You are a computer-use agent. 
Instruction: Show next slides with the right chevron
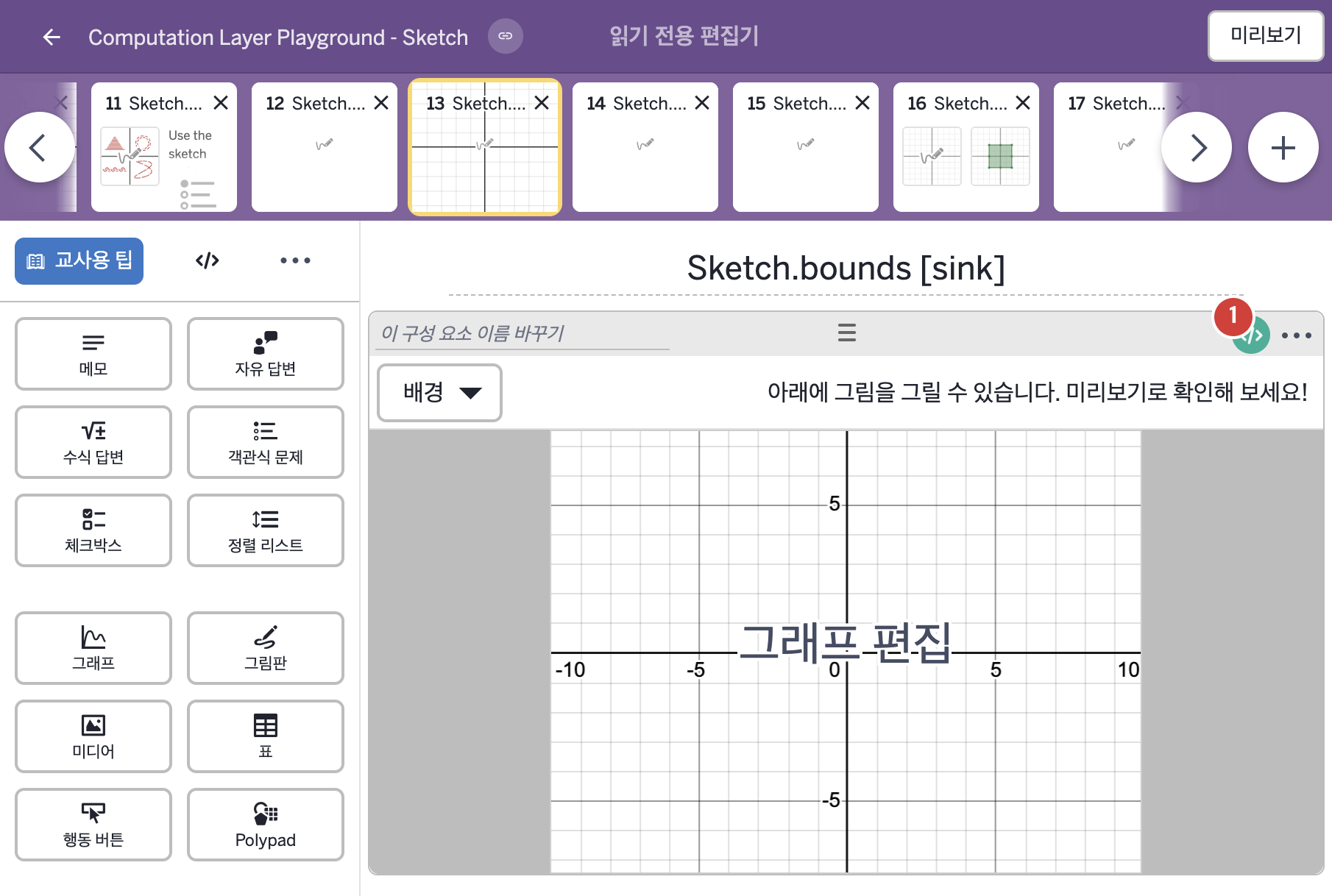tap(1197, 147)
